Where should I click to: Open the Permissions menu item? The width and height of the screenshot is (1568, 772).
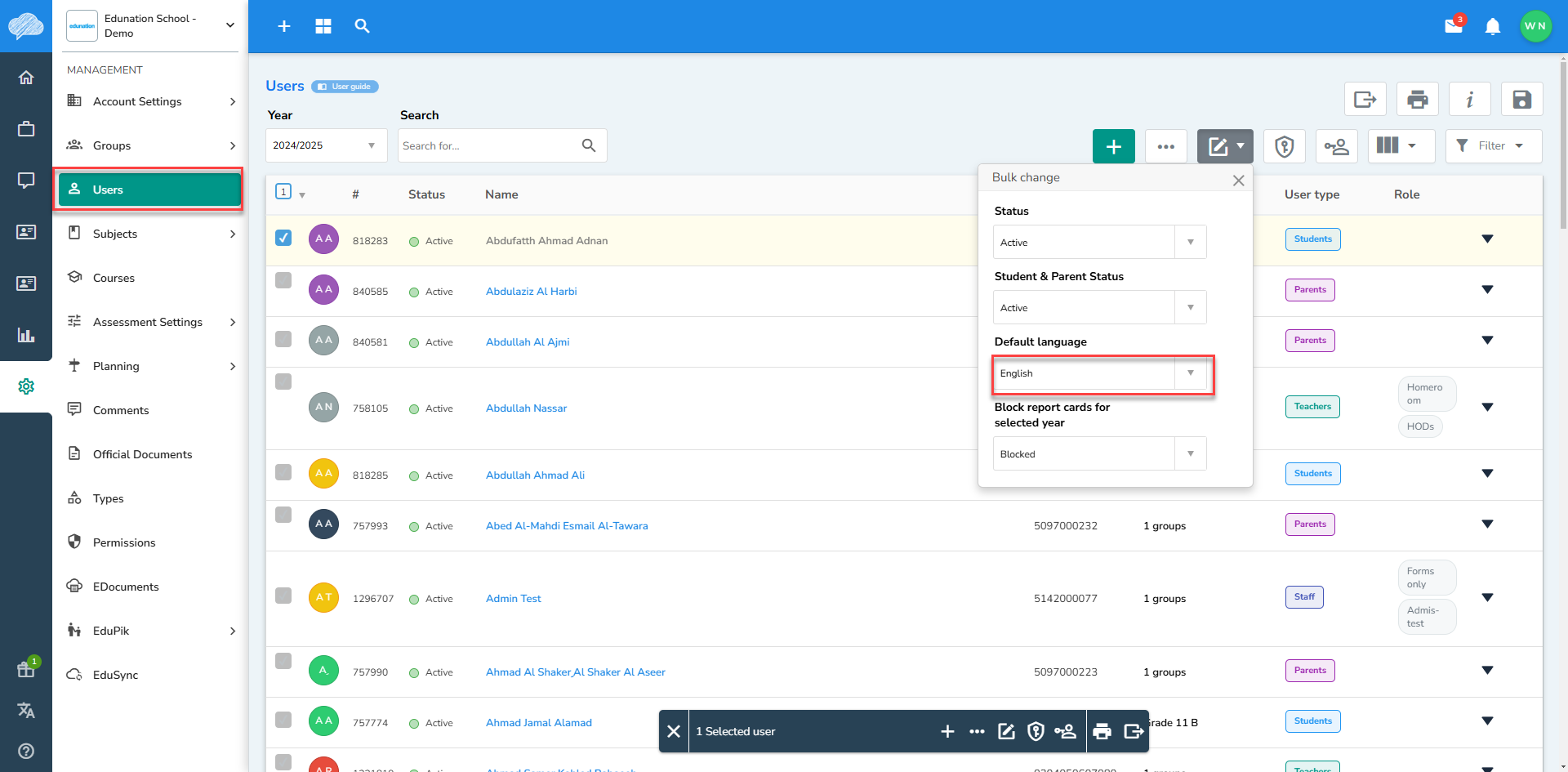tap(151, 542)
